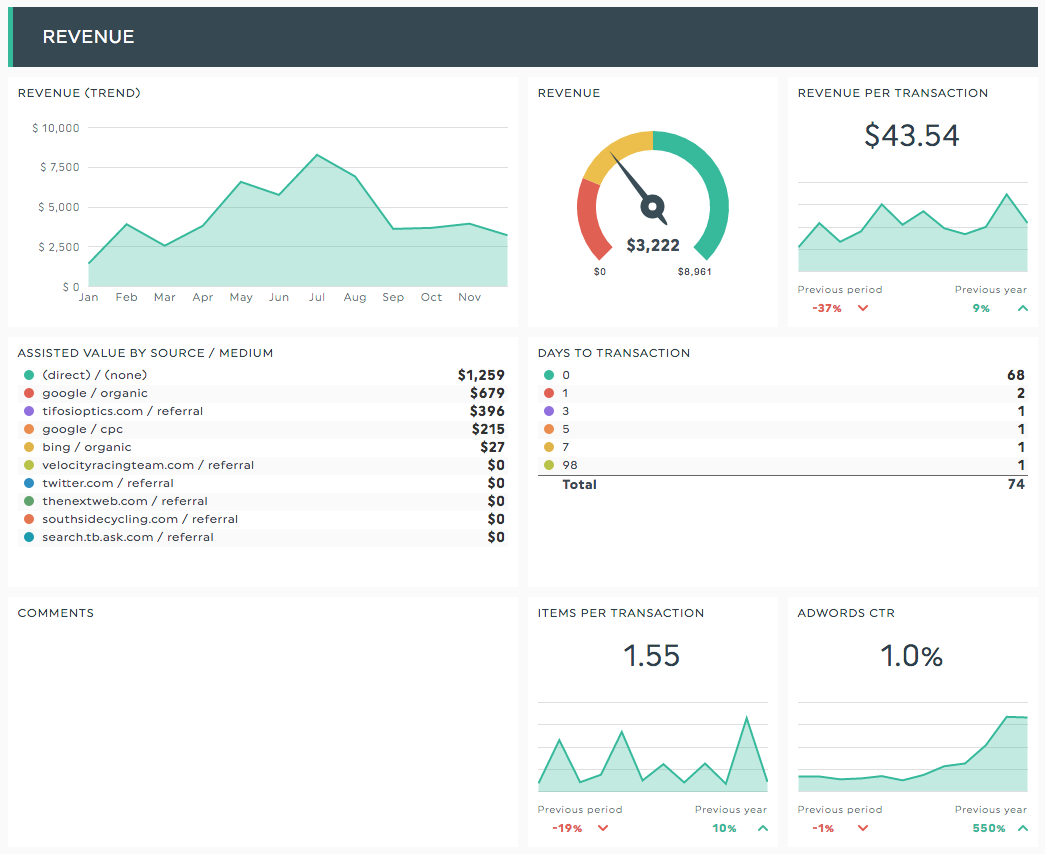Click the COMMENTS widget title
This screenshot has width=1045, height=854.
(56, 613)
